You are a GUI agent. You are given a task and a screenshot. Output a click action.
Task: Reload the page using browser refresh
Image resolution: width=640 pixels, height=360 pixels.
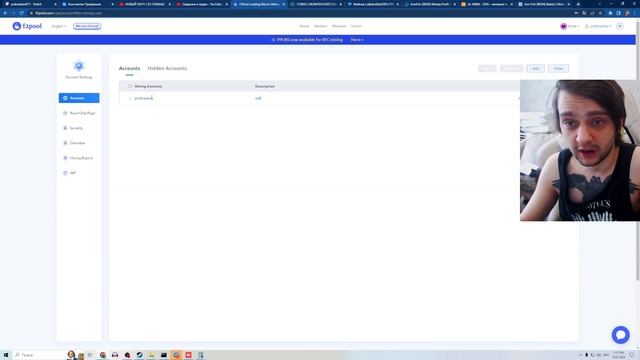click(21, 13)
